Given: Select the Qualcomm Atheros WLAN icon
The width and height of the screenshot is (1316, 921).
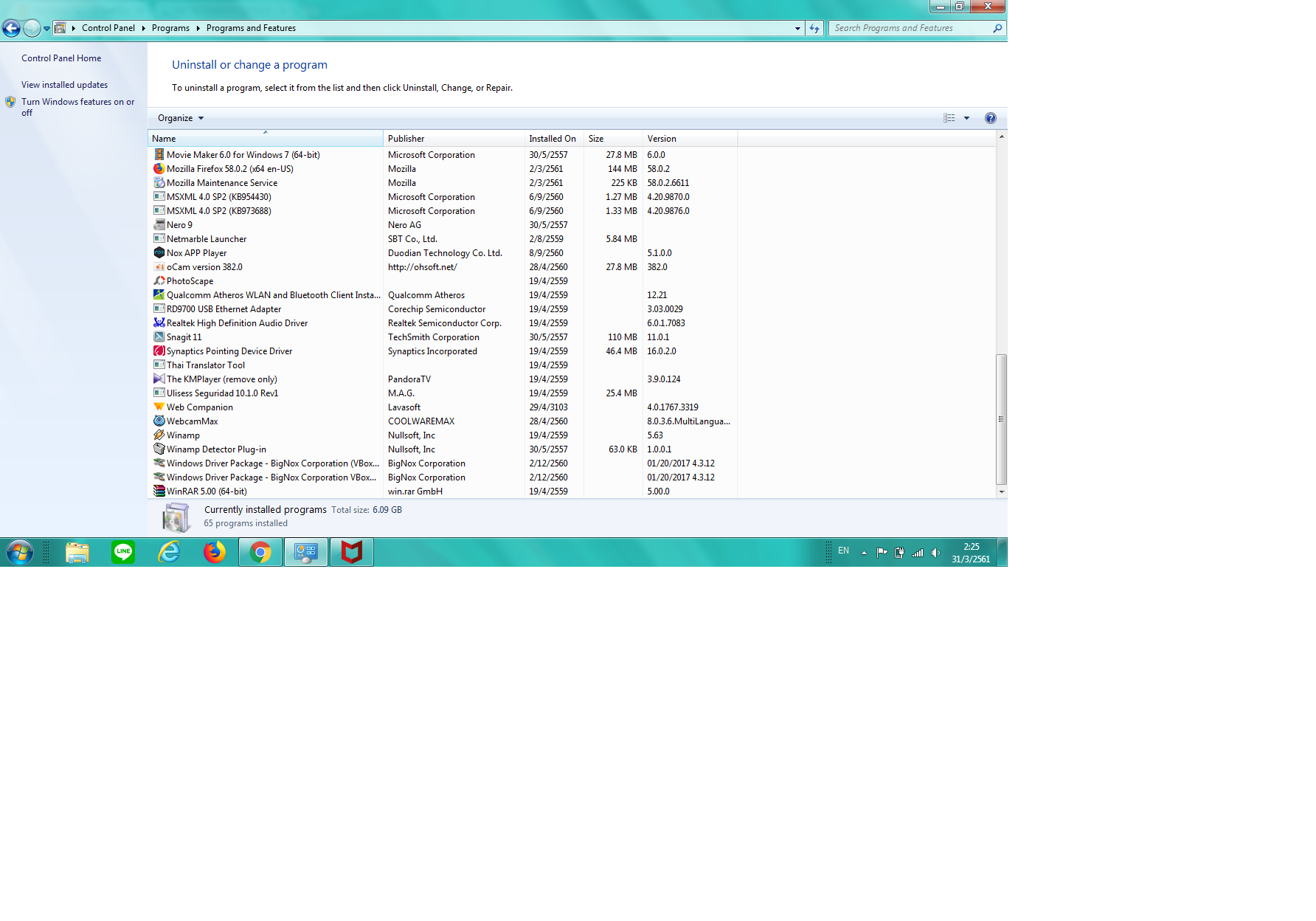Looking at the screenshot, I should tap(159, 295).
